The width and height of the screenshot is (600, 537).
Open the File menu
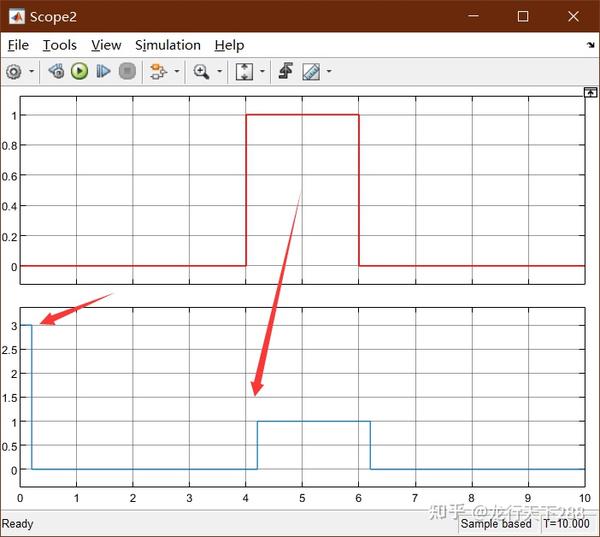pyautogui.click(x=18, y=45)
